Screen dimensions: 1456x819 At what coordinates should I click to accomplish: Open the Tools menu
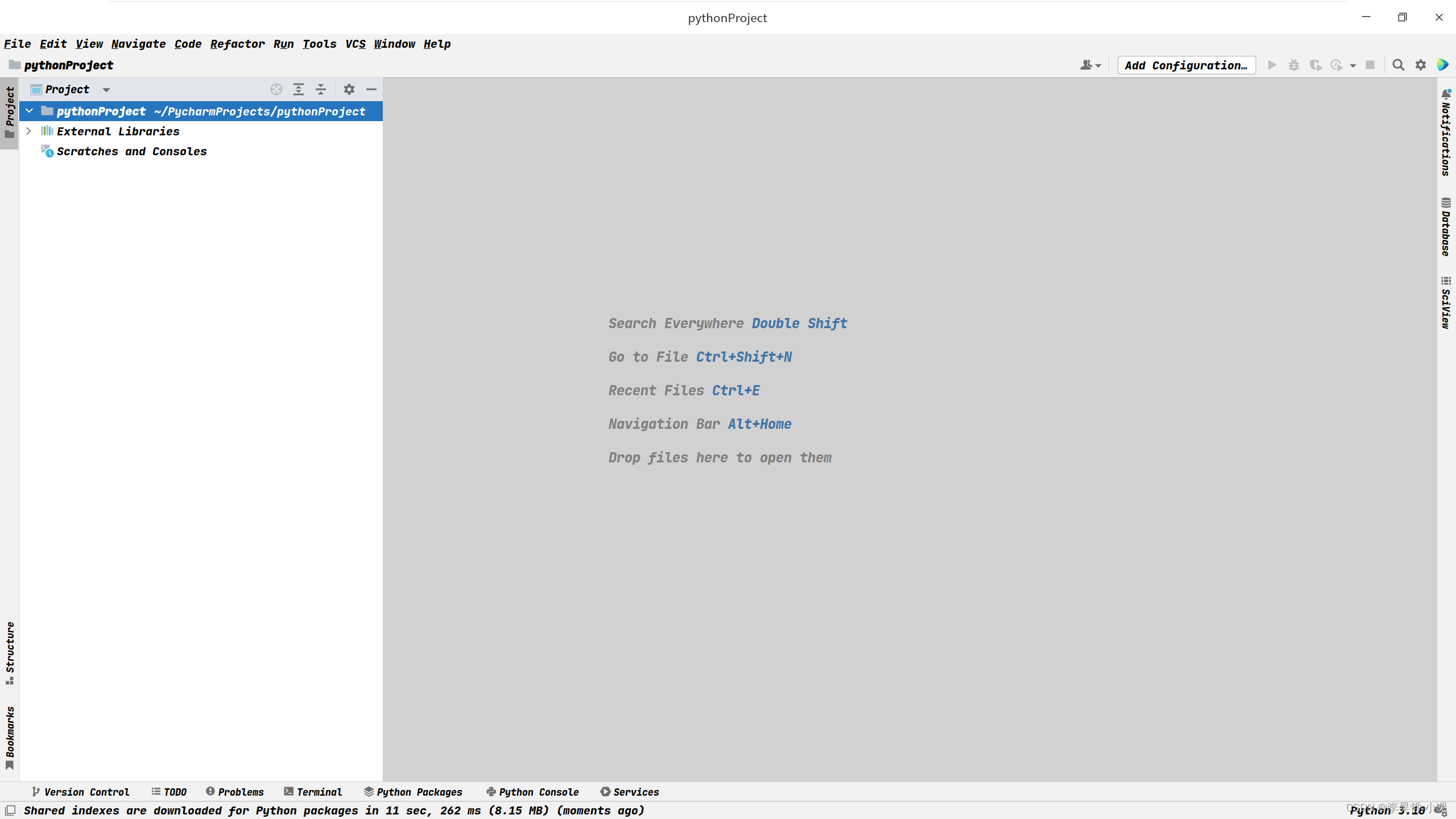pos(319,44)
